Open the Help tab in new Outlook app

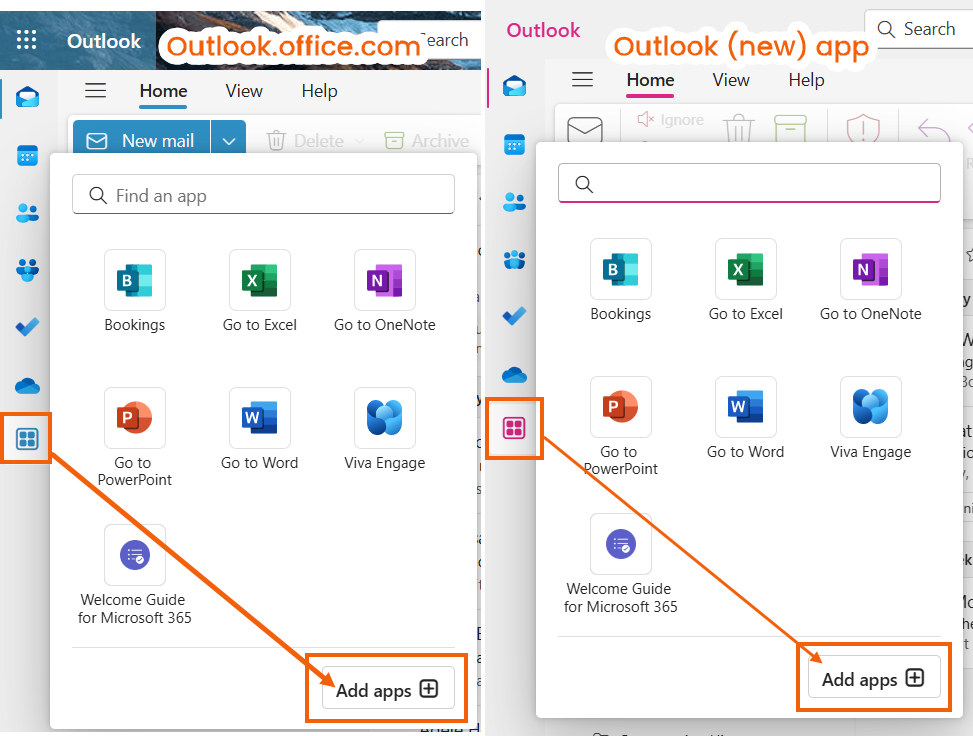point(806,80)
